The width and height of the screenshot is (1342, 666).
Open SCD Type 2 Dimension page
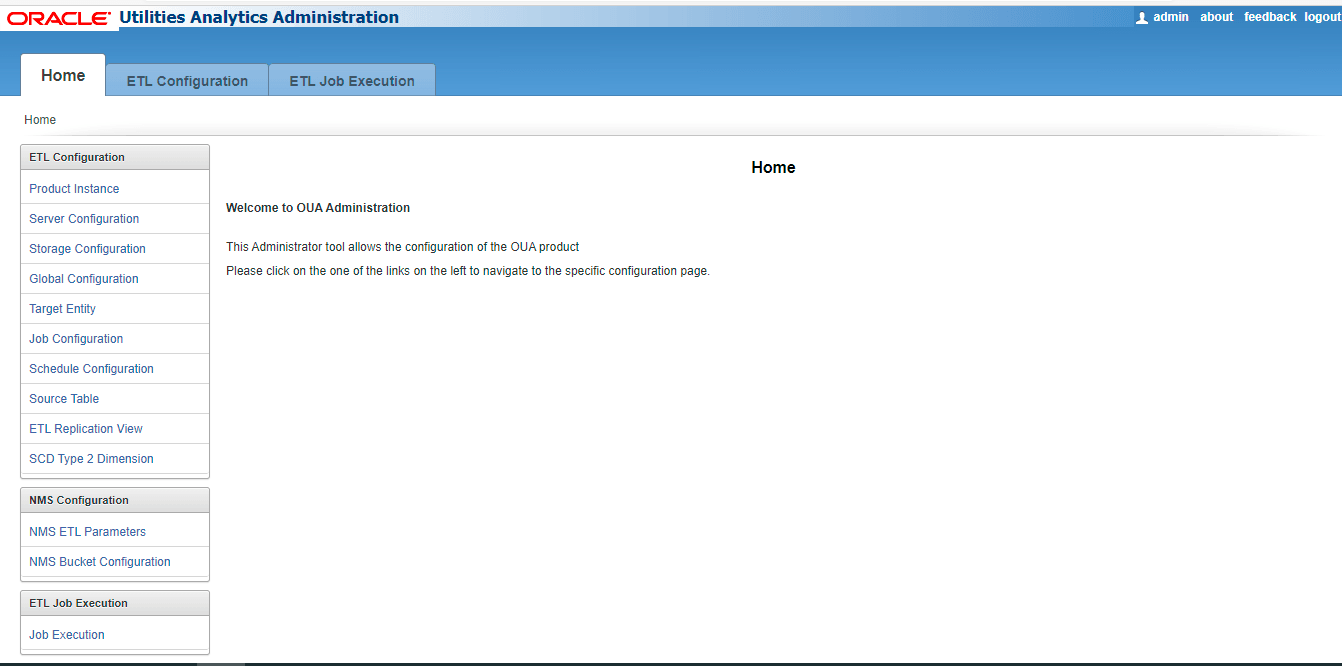pyautogui.click(x=91, y=458)
